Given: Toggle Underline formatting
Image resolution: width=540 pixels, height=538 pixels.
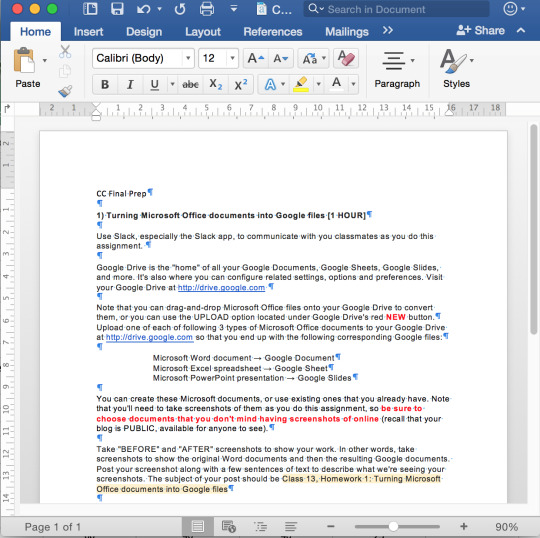Looking at the screenshot, I should pos(155,84).
